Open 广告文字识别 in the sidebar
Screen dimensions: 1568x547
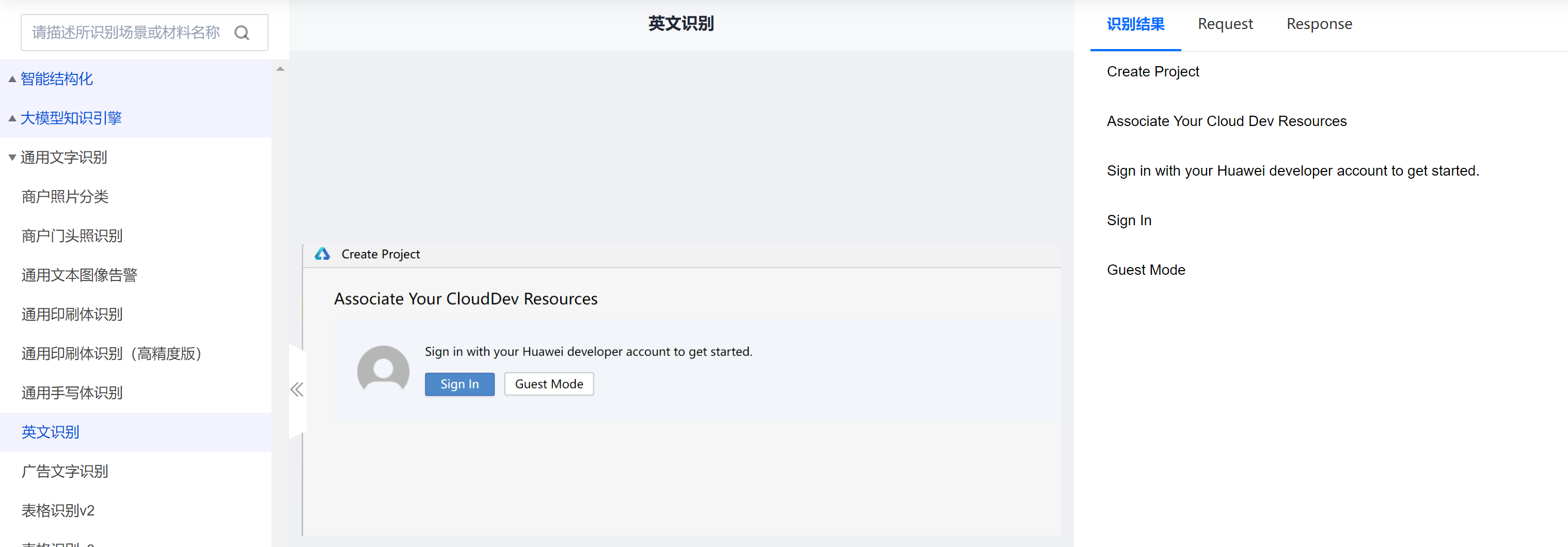[65, 472]
